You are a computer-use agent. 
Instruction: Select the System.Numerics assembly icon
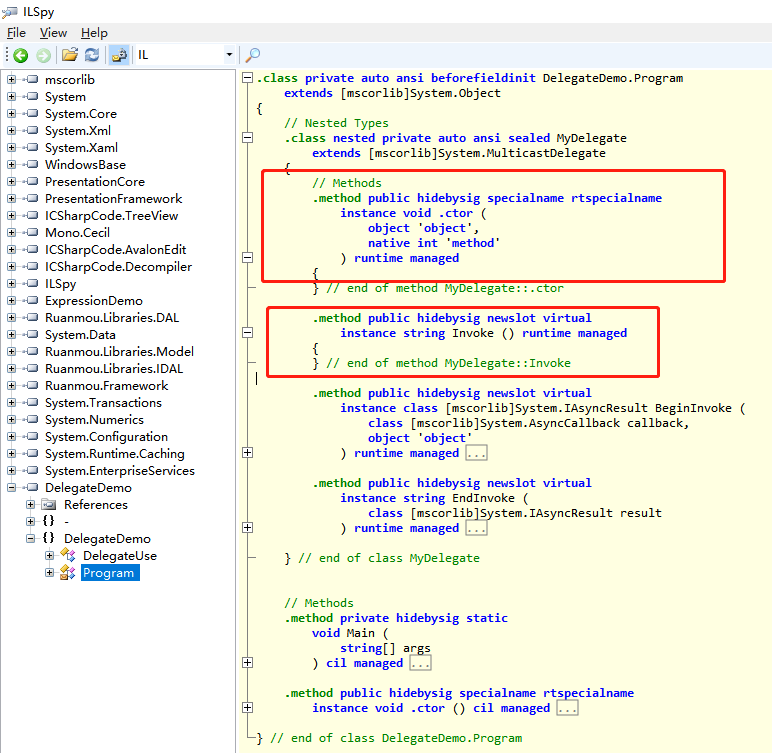(x=32, y=419)
